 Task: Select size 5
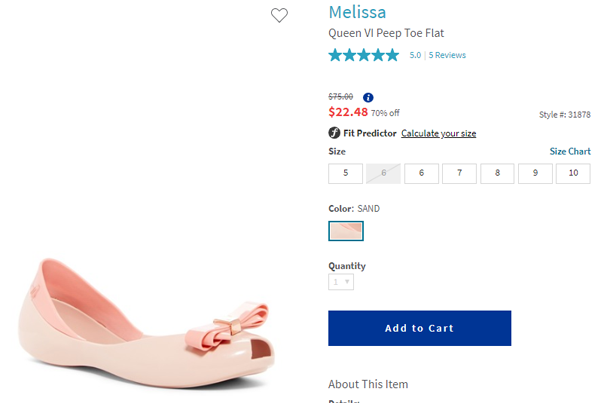click(345, 173)
